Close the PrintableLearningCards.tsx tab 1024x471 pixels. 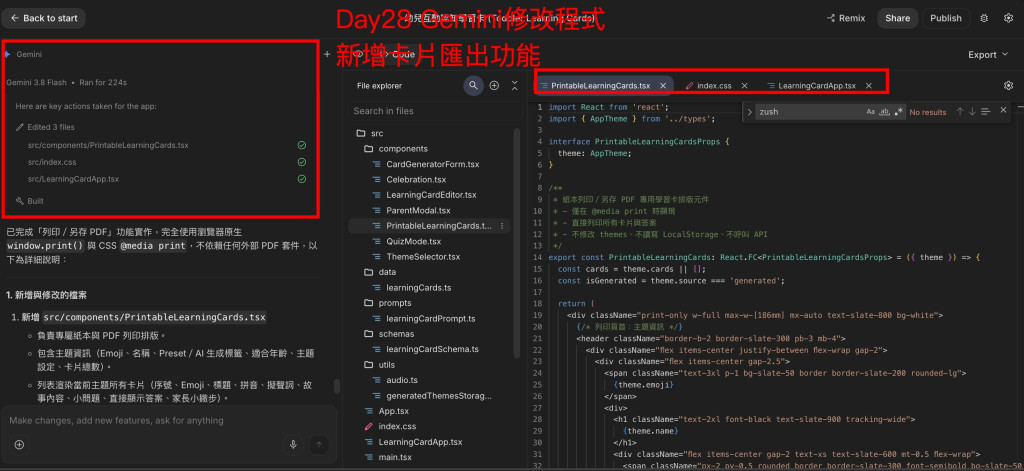pos(663,86)
